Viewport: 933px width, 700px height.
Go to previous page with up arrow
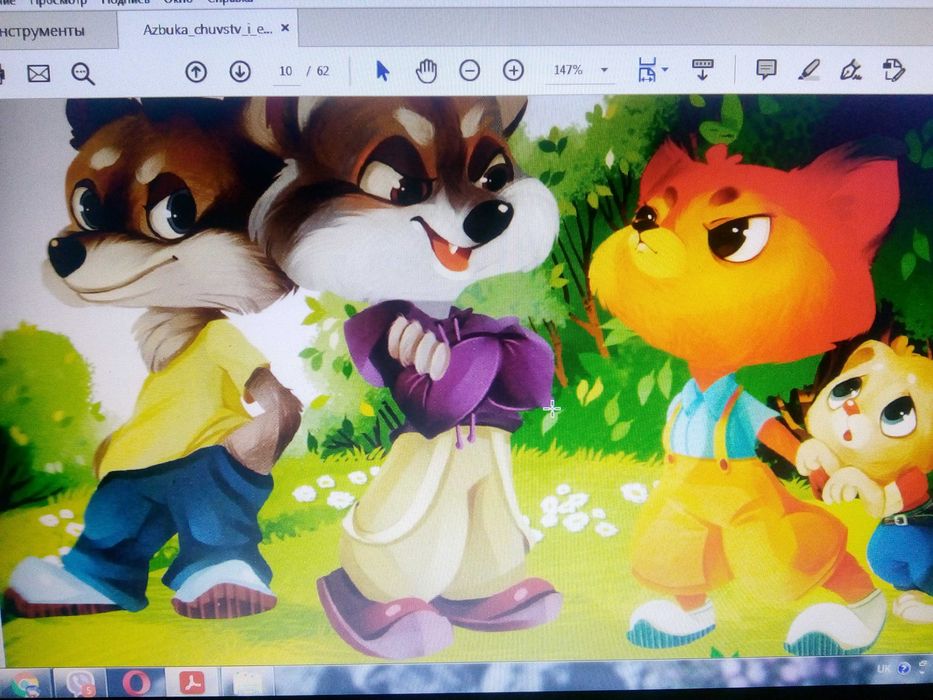coord(196,72)
